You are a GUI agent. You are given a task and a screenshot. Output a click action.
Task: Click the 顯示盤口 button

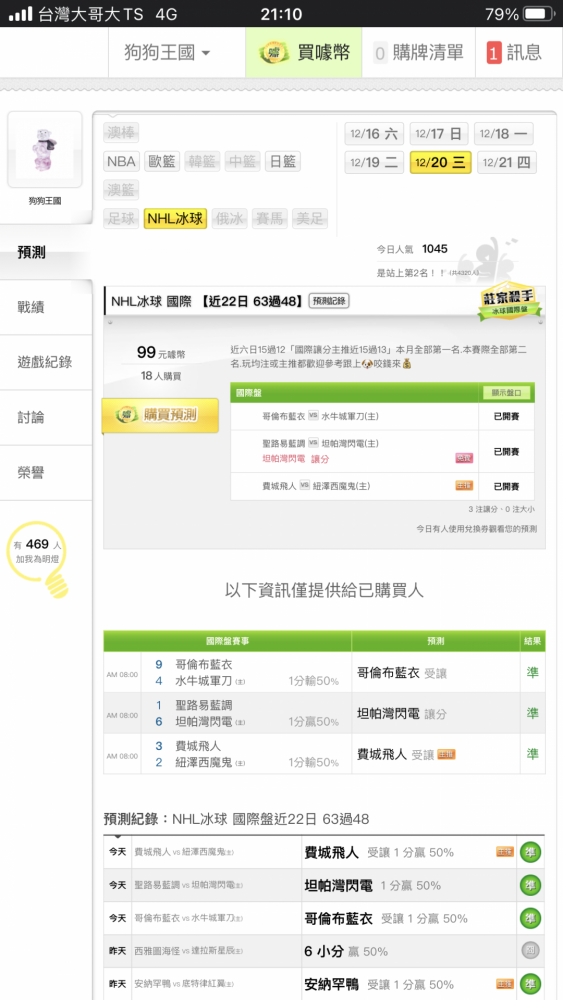click(507, 392)
